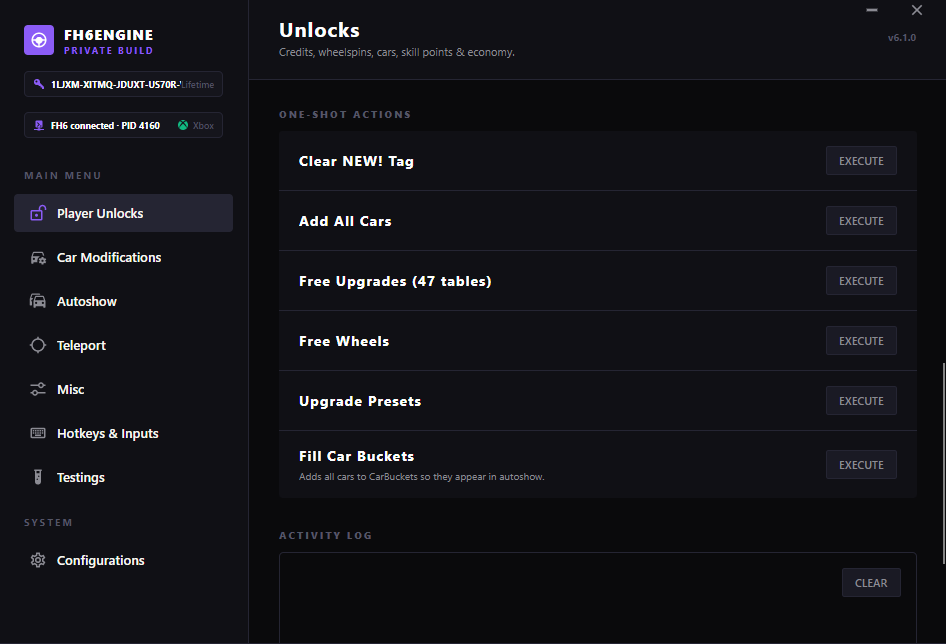The height and width of the screenshot is (644, 946).
Task: Execute Free Upgrades (47 tables)
Action: tap(861, 281)
